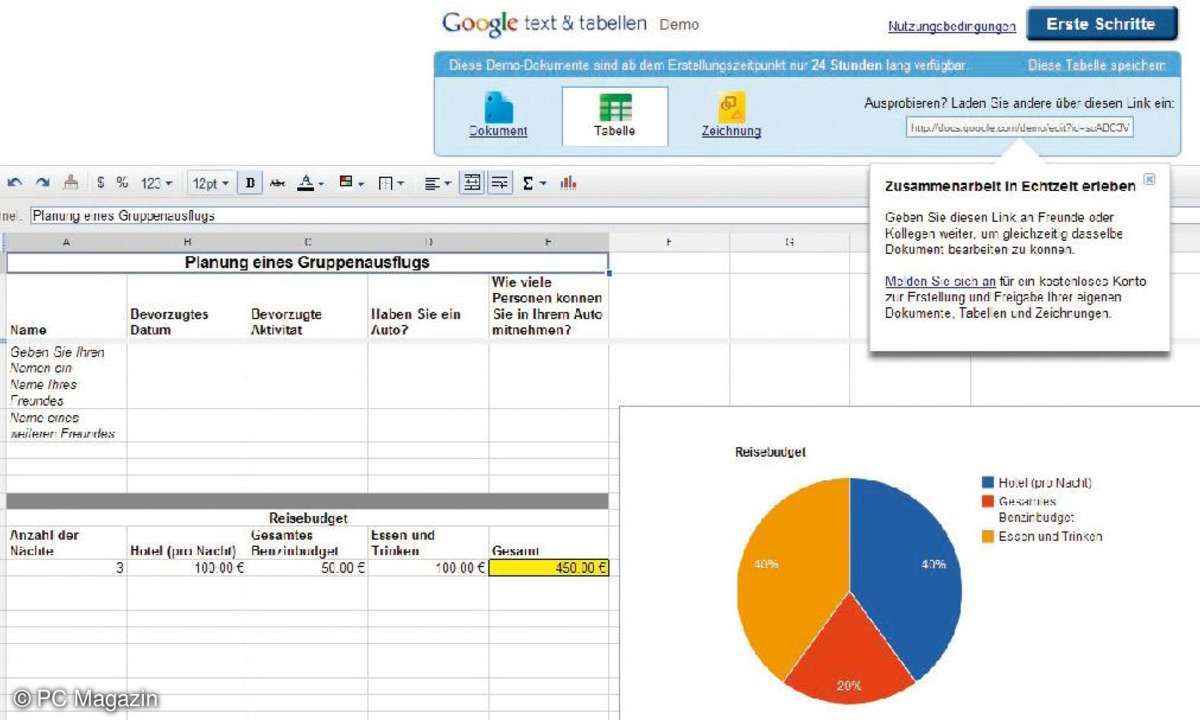Select the Bevorzugtes Datum header cell
This screenshot has height=720, width=1200.
(x=187, y=306)
